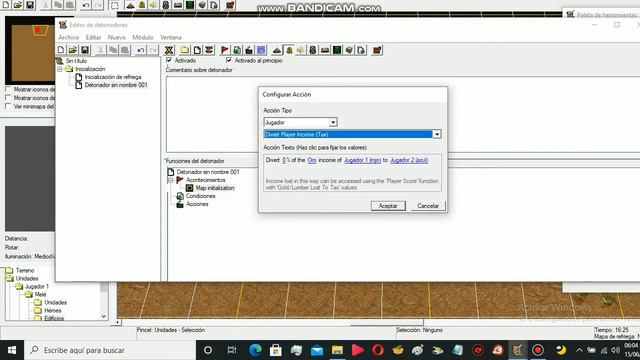Screen dimensions: 640x360
Task: Collapse the Acontecimientos node
Action: point(171,180)
